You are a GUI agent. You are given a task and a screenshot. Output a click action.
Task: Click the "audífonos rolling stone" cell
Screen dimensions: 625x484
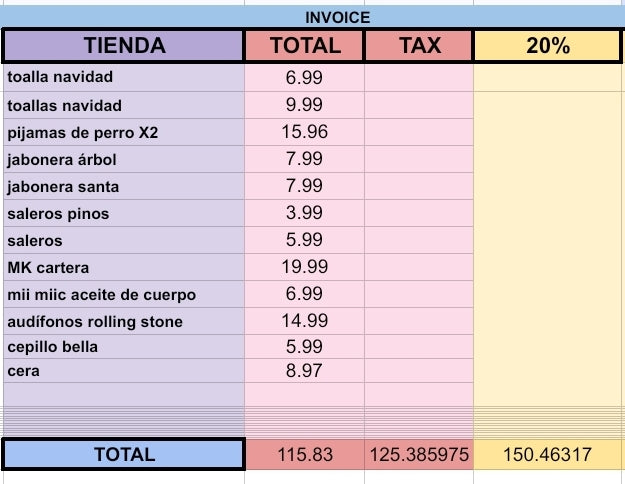click(124, 322)
